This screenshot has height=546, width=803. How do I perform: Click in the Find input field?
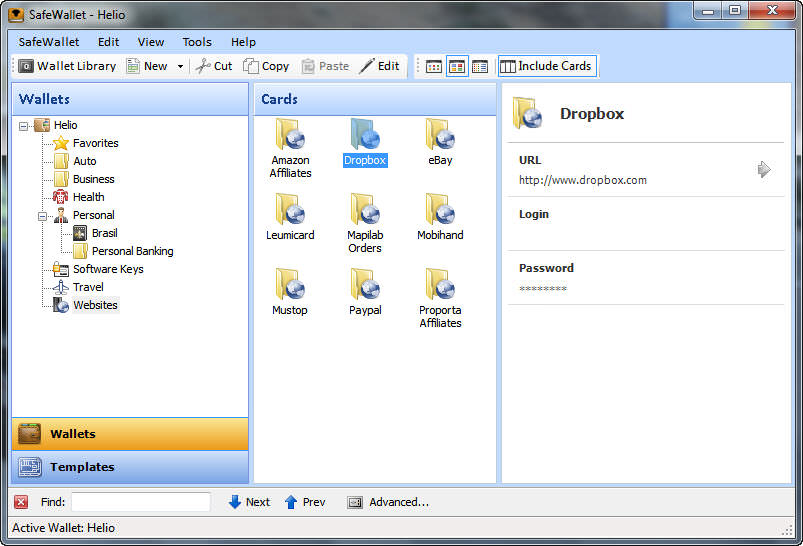(141, 502)
